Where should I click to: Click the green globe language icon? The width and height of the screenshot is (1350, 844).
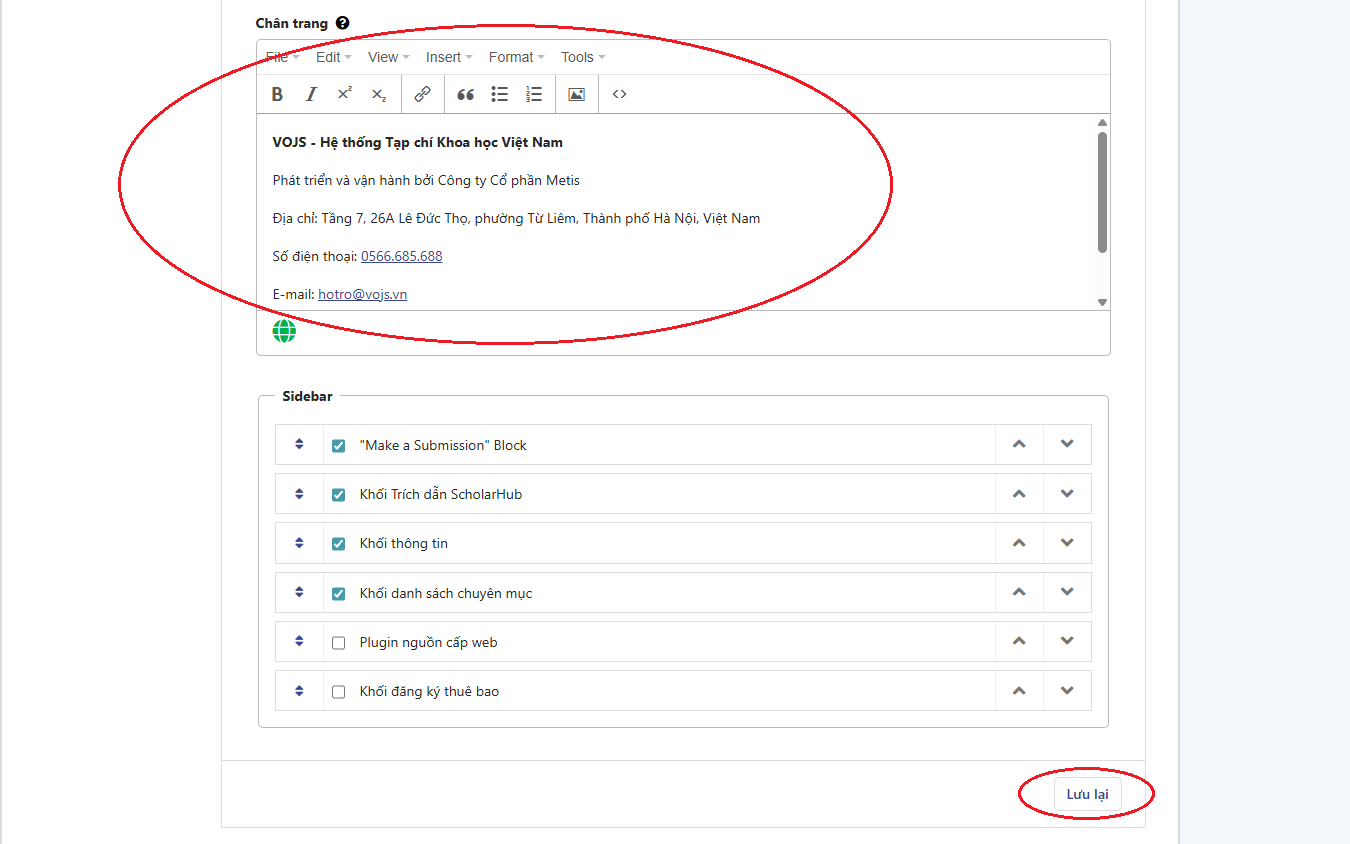pos(284,331)
